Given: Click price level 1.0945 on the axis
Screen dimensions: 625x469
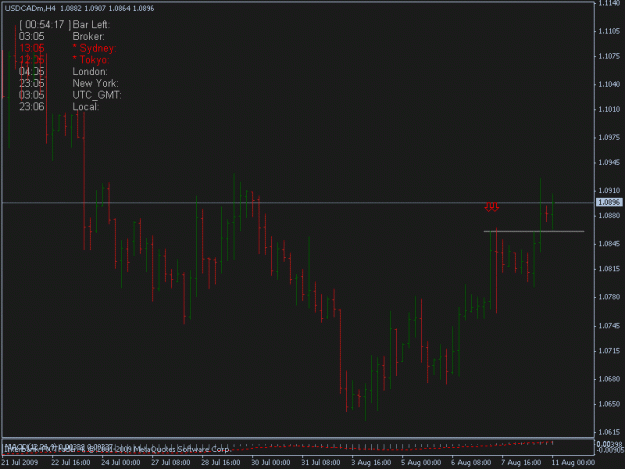Looking at the screenshot, I should click(x=609, y=163).
